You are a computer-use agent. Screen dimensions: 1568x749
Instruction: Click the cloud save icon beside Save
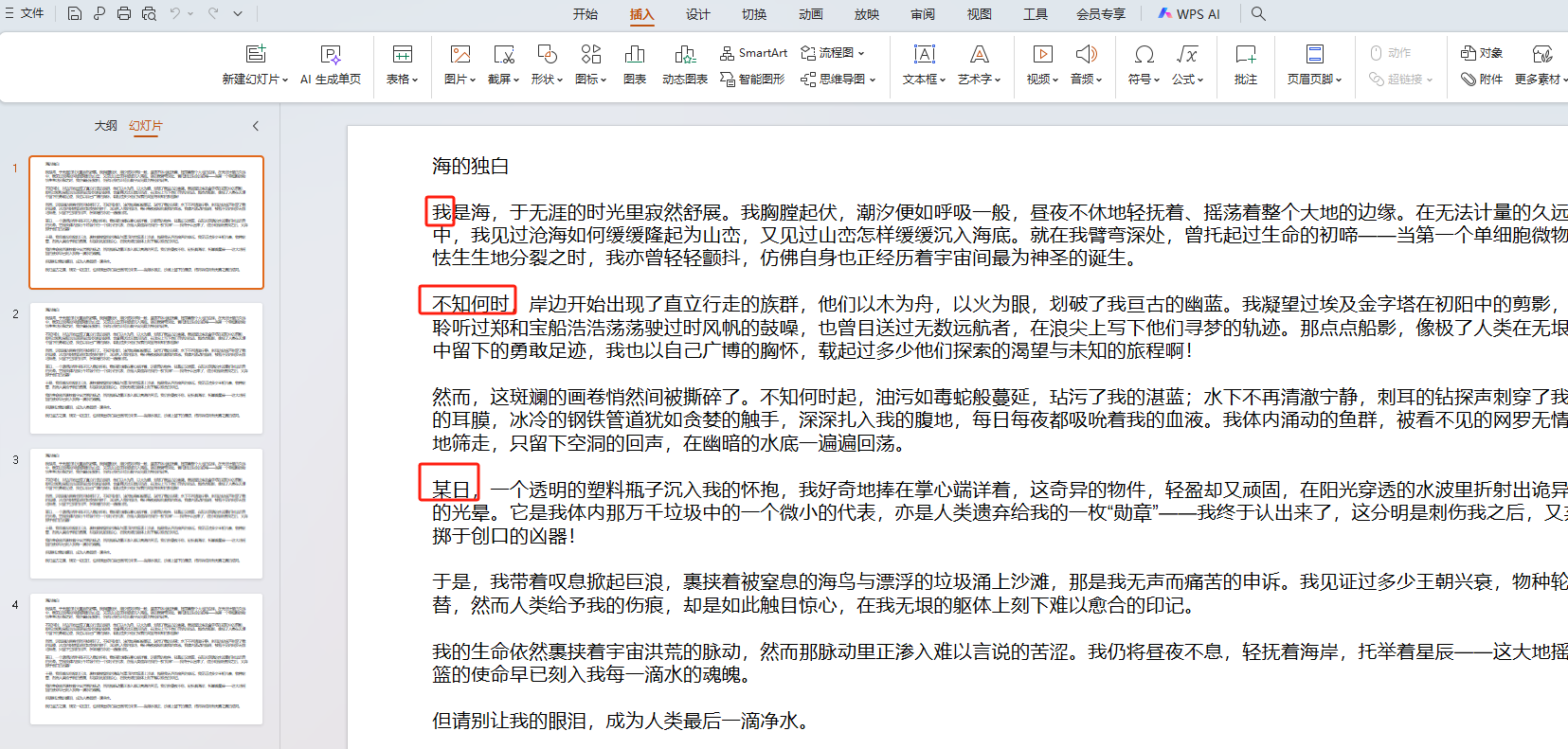pos(99,13)
